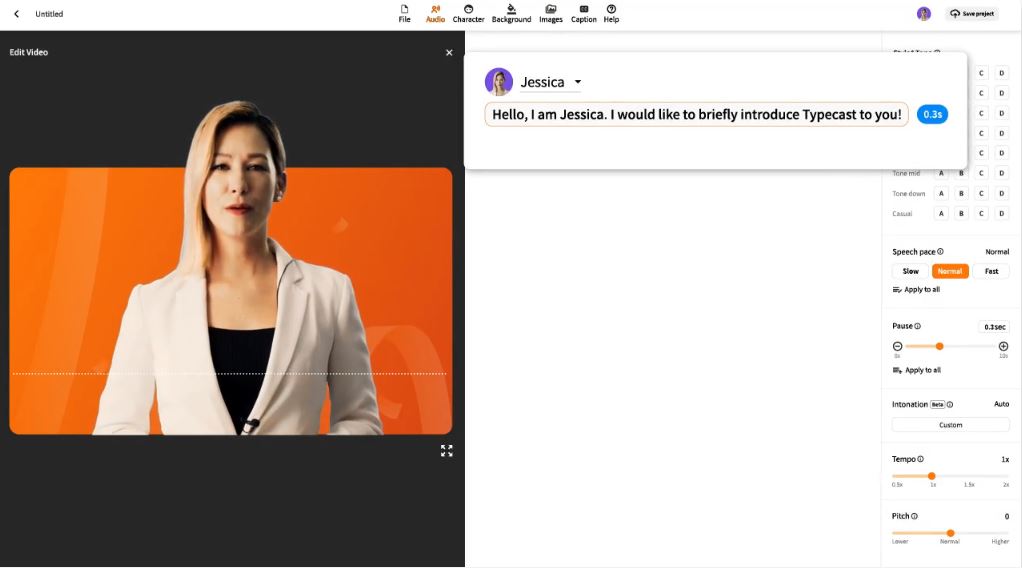The height and width of the screenshot is (568, 1022).
Task: Open the Audio menu
Action: (x=435, y=14)
